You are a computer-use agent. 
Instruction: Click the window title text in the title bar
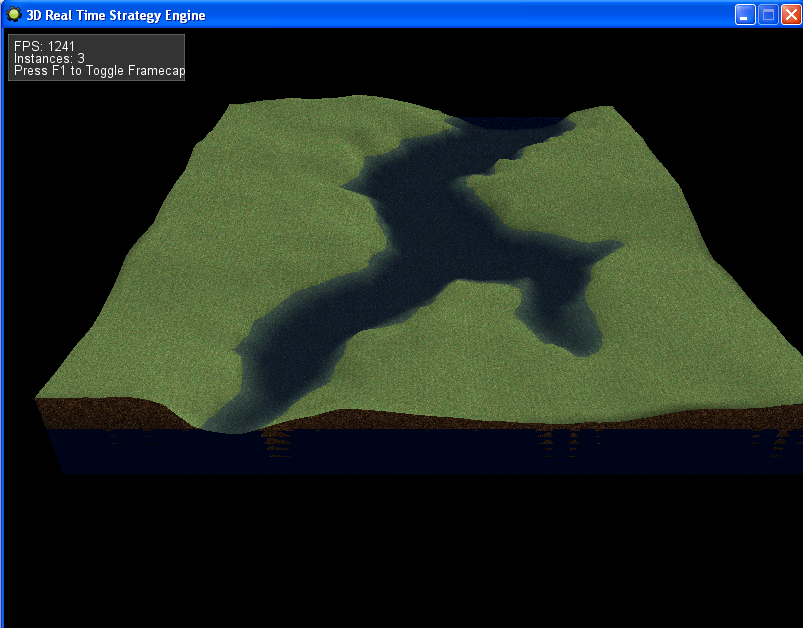click(116, 15)
